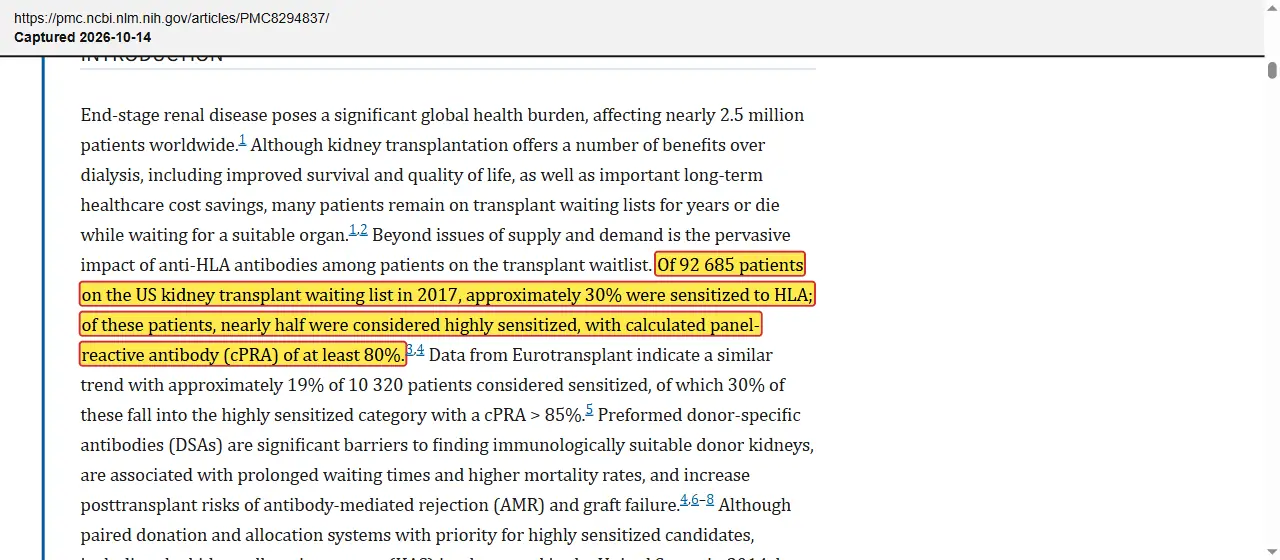Click the vertical scrollbar thumb

[x=1272, y=70]
